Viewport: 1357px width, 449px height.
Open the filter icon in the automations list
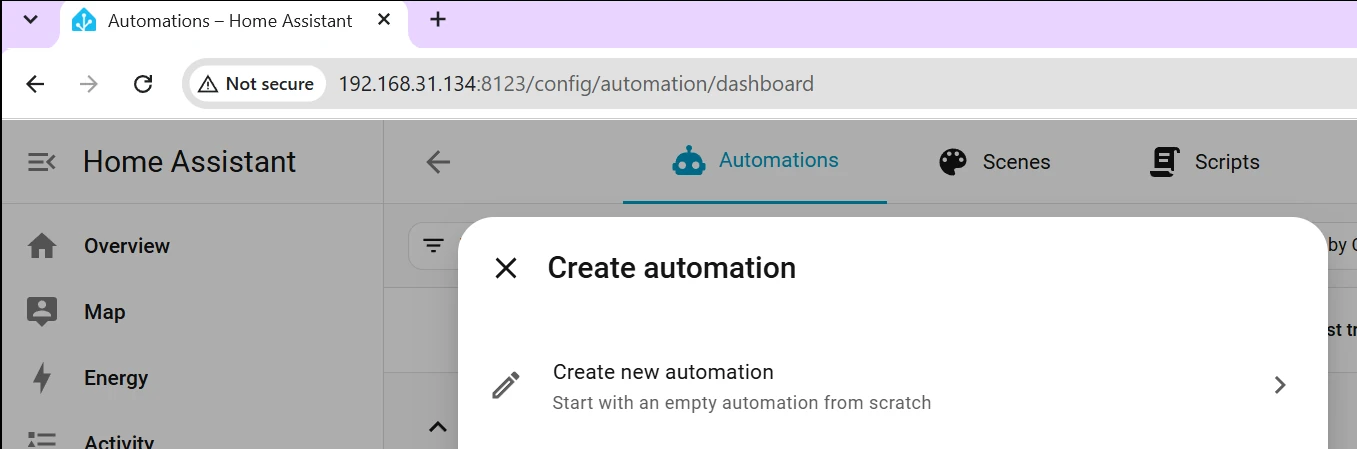433,246
